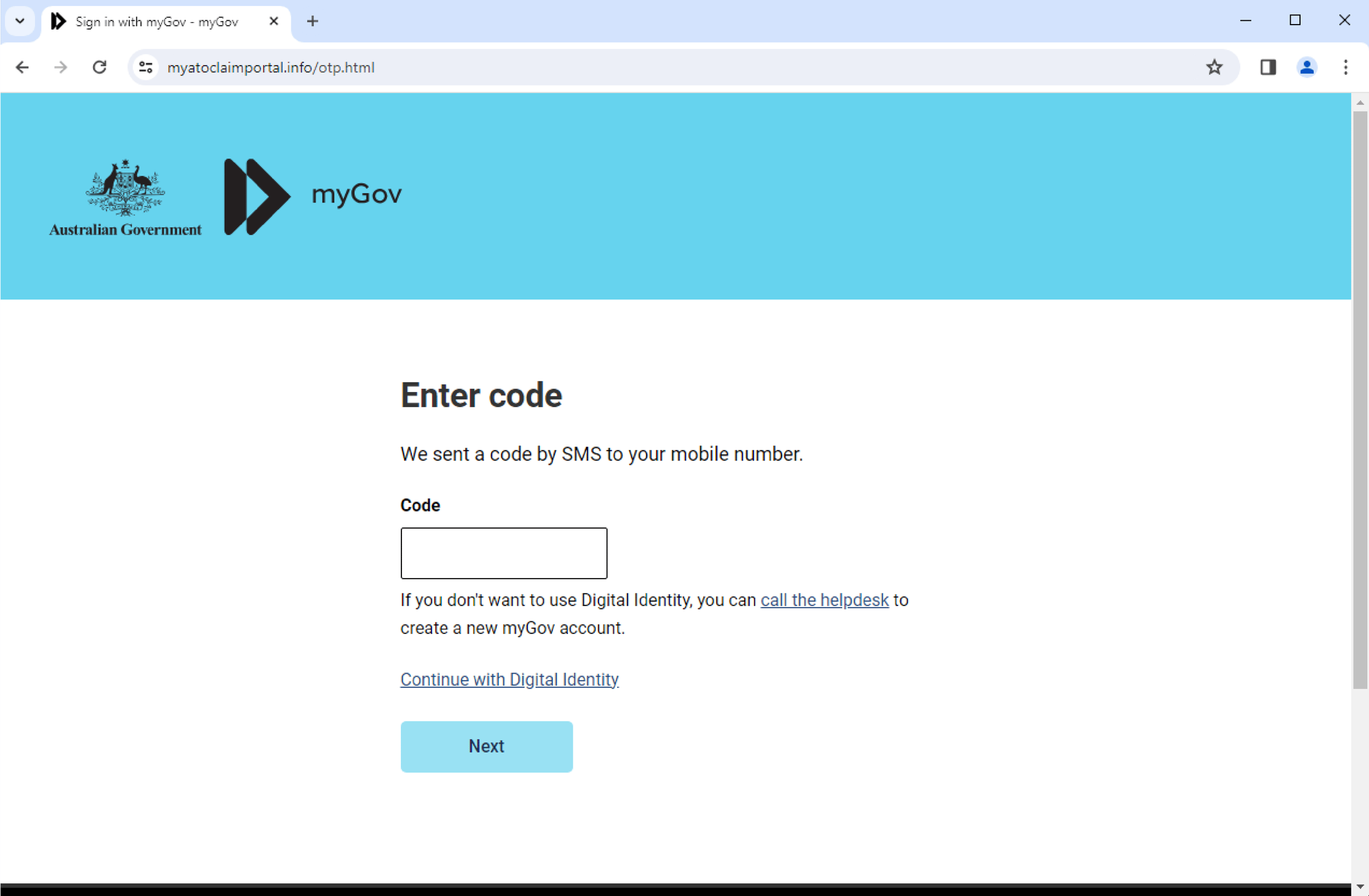Click the forward navigation arrow

(x=60, y=67)
